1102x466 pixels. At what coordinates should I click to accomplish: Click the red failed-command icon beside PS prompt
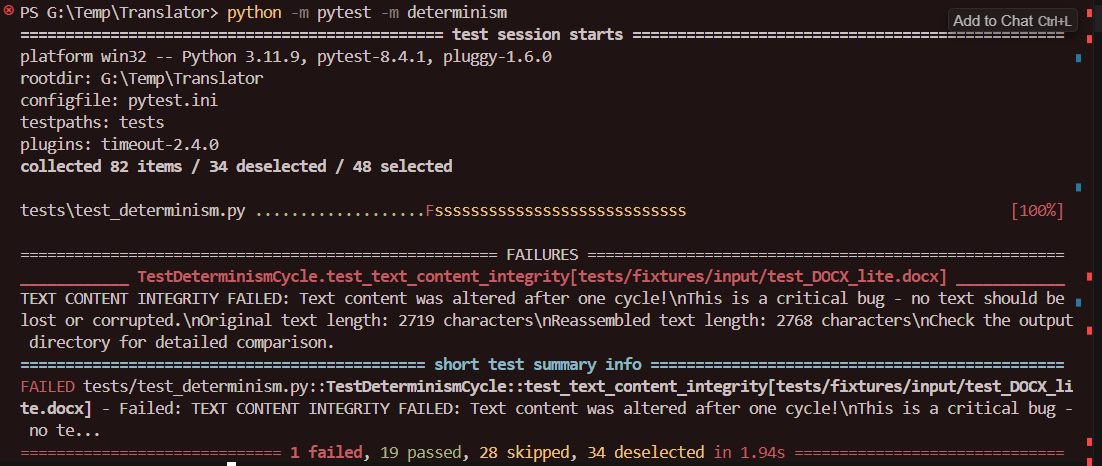click(x=8, y=10)
